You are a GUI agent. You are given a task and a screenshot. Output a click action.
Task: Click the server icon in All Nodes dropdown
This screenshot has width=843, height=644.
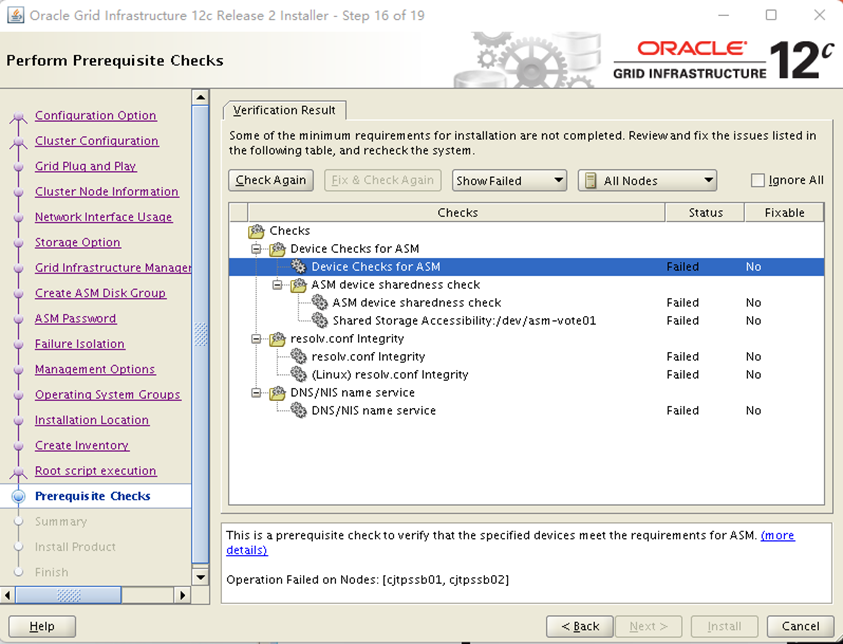590,181
